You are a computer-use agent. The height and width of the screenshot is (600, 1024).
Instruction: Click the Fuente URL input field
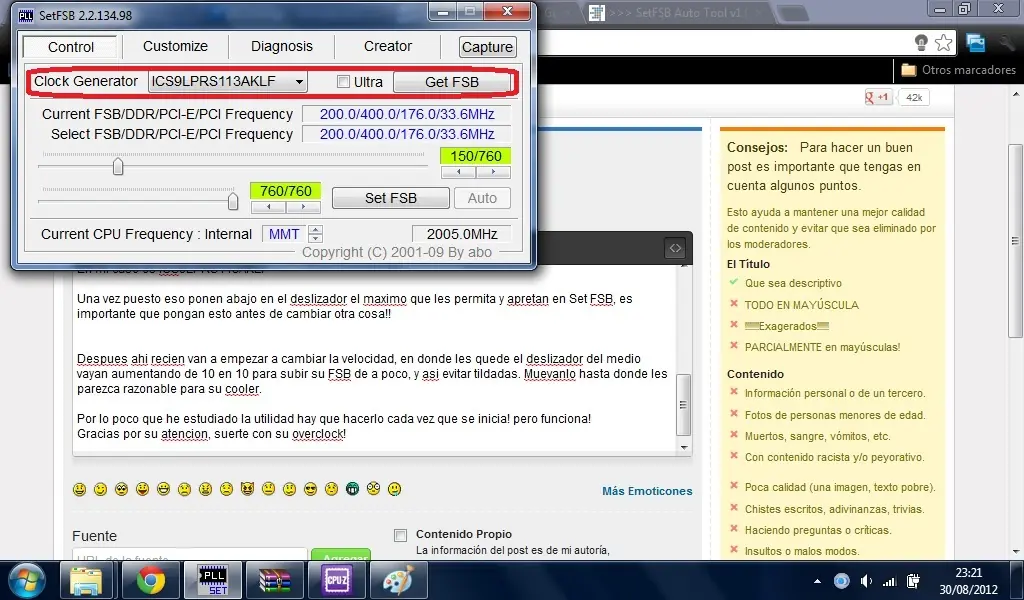(x=189, y=556)
